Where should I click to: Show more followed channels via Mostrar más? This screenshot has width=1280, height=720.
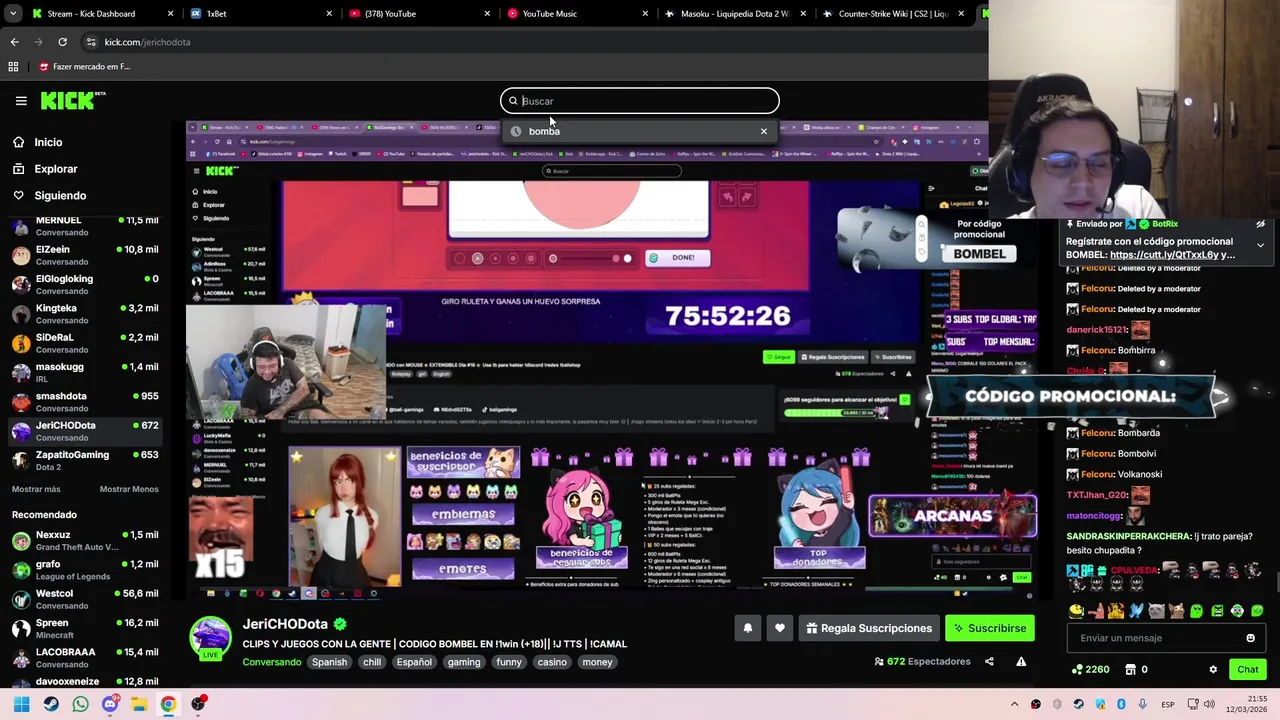tap(36, 489)
